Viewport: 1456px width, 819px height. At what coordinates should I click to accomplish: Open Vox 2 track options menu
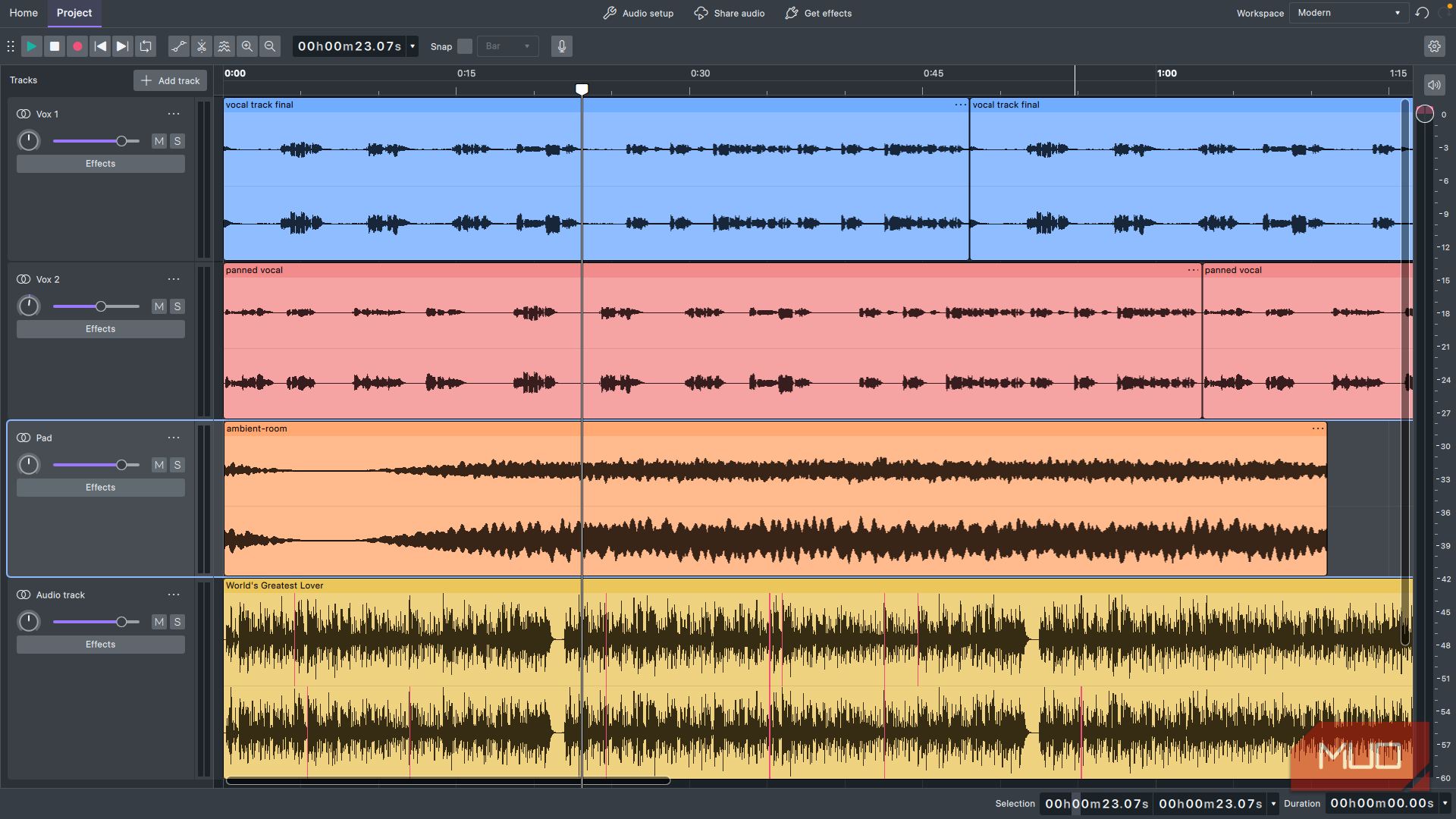[x=174, y=279]
